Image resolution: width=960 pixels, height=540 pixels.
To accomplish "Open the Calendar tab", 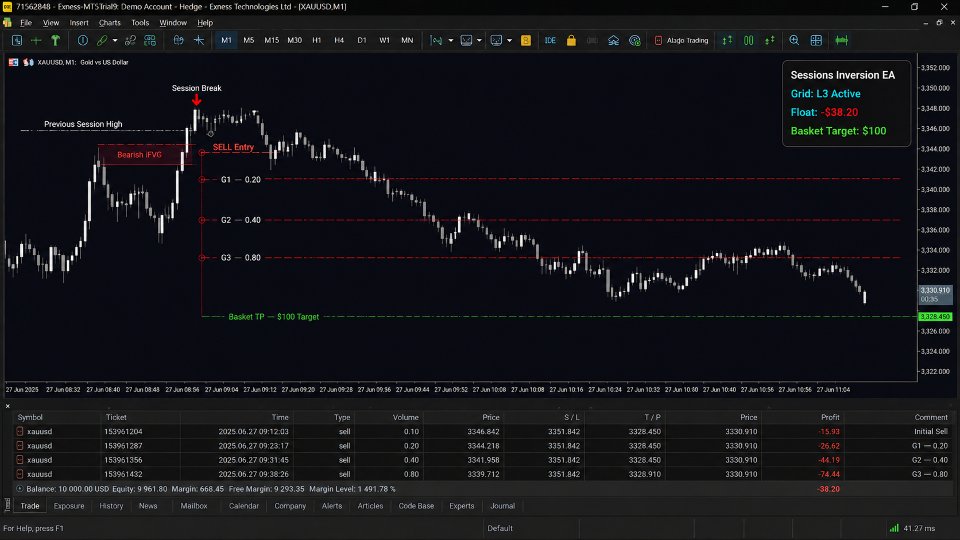I will tap(244, 506).
